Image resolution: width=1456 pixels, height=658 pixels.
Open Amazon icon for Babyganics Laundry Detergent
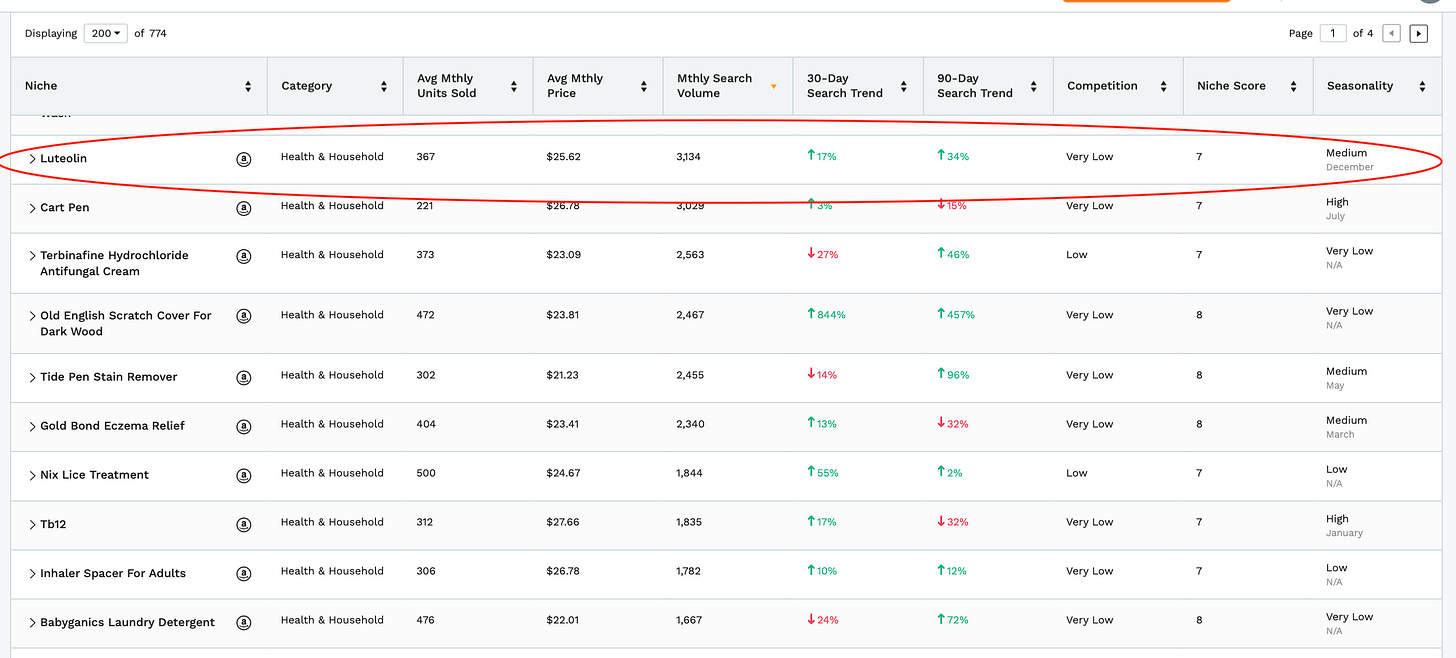click(x=243, y=622)
